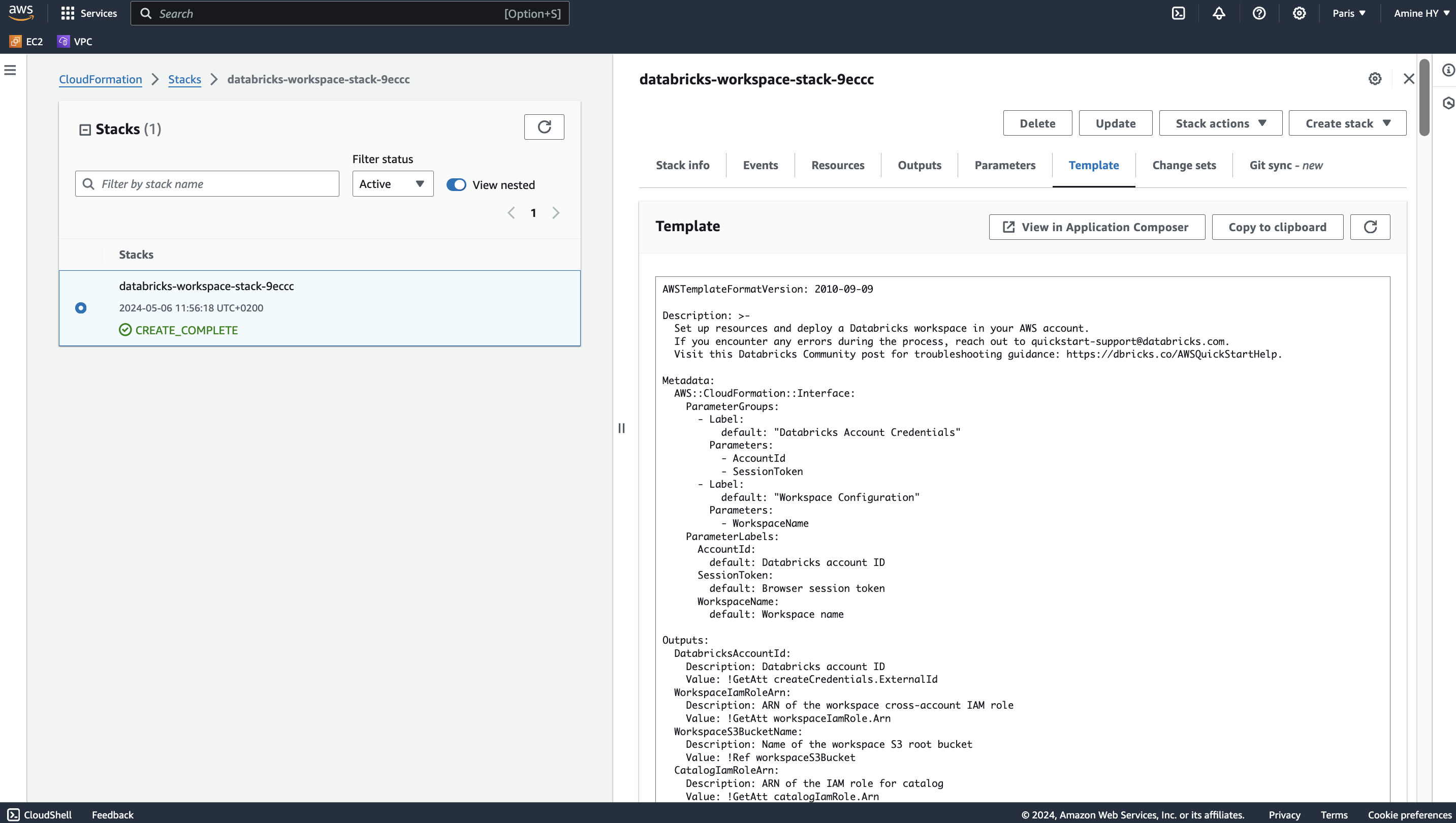Open the Services grid menu
This screenshot has width=1456, height=823.
click(89, 13)
